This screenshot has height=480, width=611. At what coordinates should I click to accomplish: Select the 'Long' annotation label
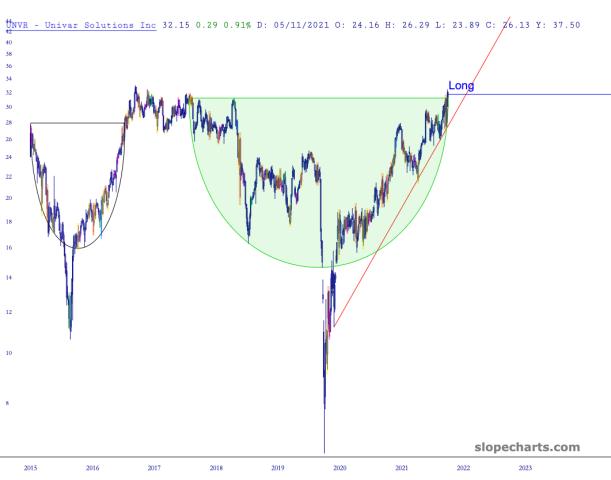tap(461, 86)
